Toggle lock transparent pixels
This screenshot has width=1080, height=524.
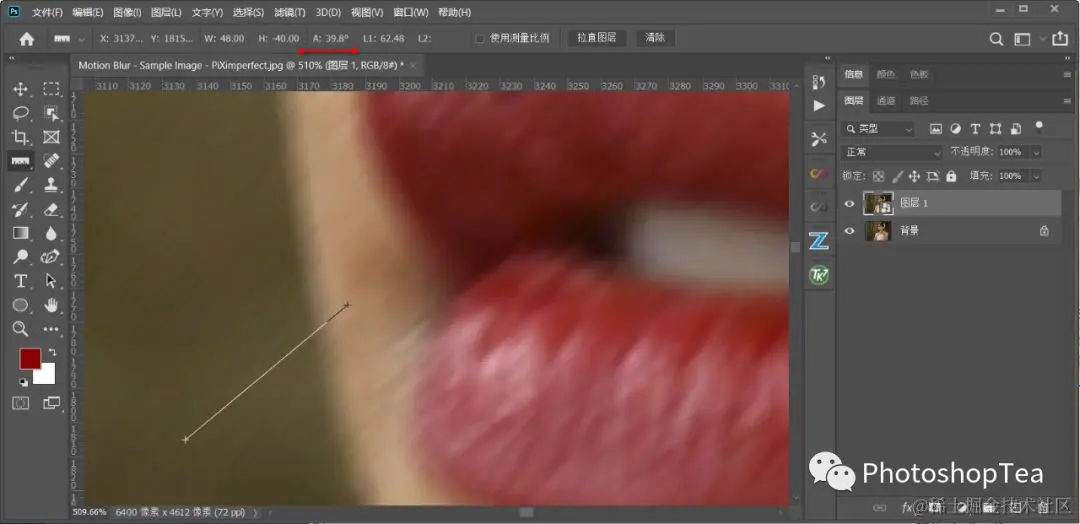pyautogui.click(x=878, y=176)
